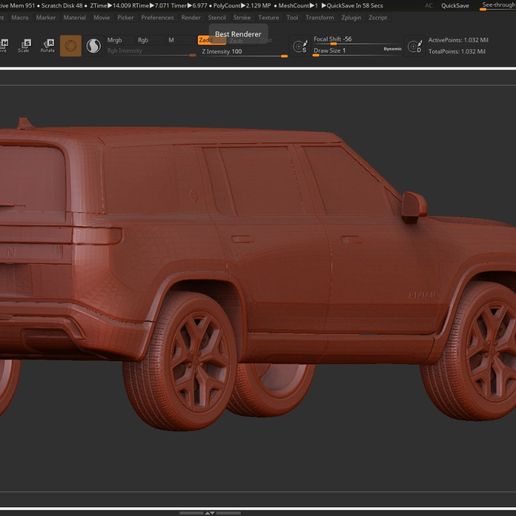The height and width of the screenshot is (516, 516).
Task: Select the Scale gizmo icon
Action: (24, 45)
